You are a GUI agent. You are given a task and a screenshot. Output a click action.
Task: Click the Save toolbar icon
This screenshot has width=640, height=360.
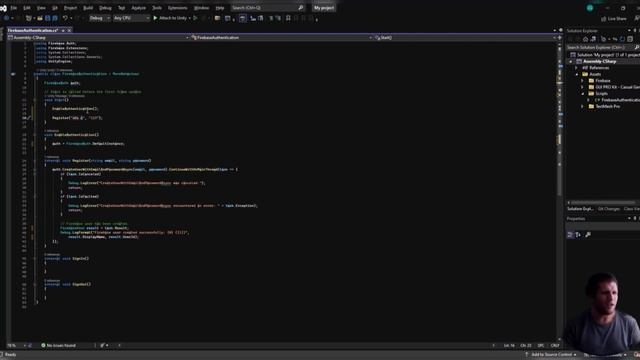[x=47, y=18]
